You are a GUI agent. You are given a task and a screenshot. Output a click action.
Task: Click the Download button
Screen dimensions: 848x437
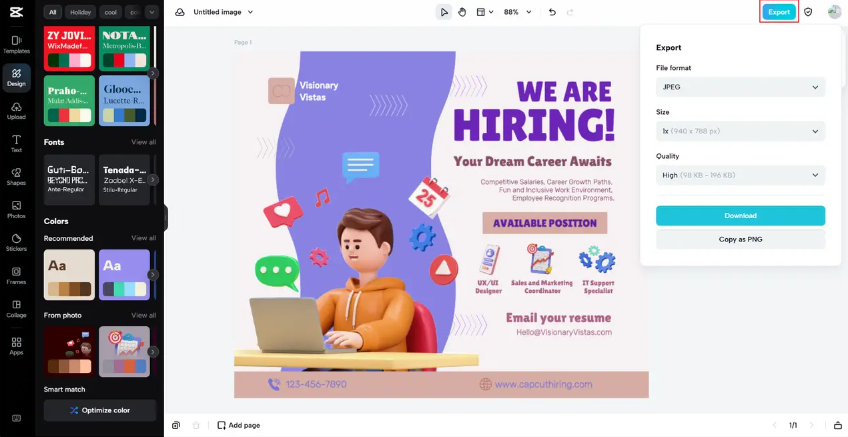pos(740,215)
